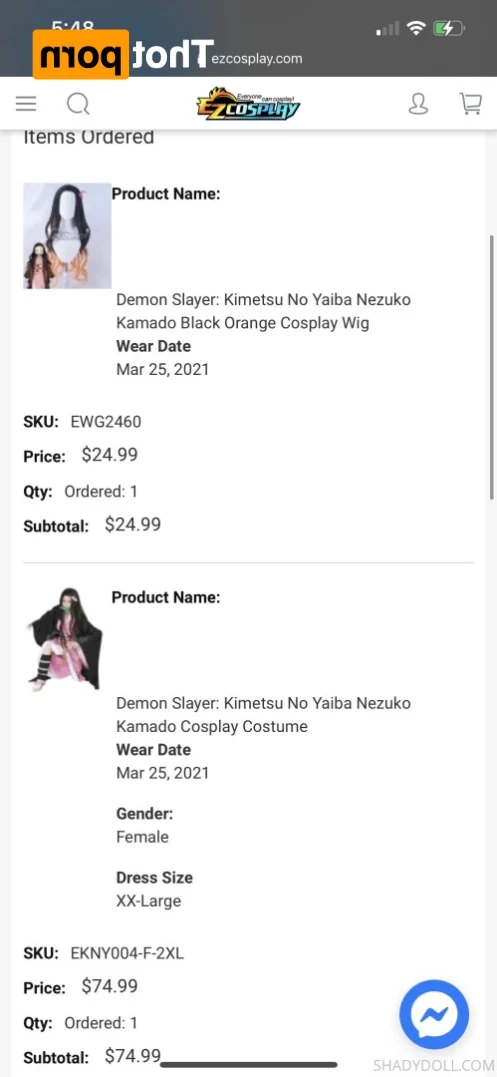The width and height of the screenshot is (497, 1077).
Task: Tap the battery charging indicator
Action: [x=449, y=28]
